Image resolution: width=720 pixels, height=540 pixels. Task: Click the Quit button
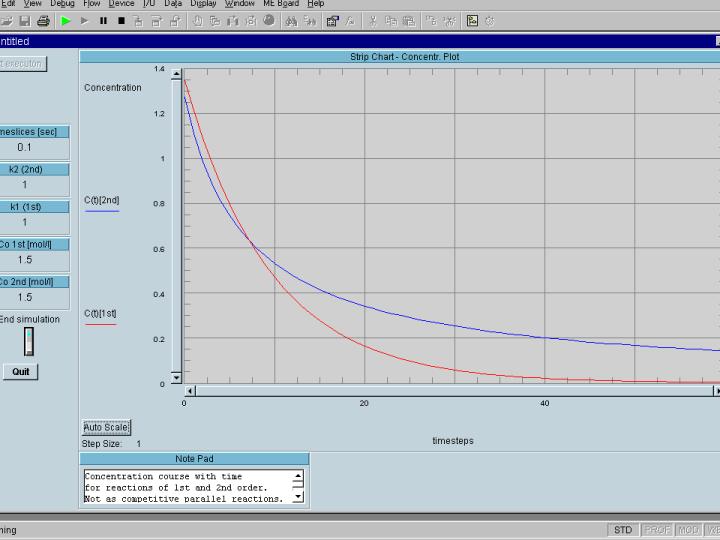click(x=21, y=371)
